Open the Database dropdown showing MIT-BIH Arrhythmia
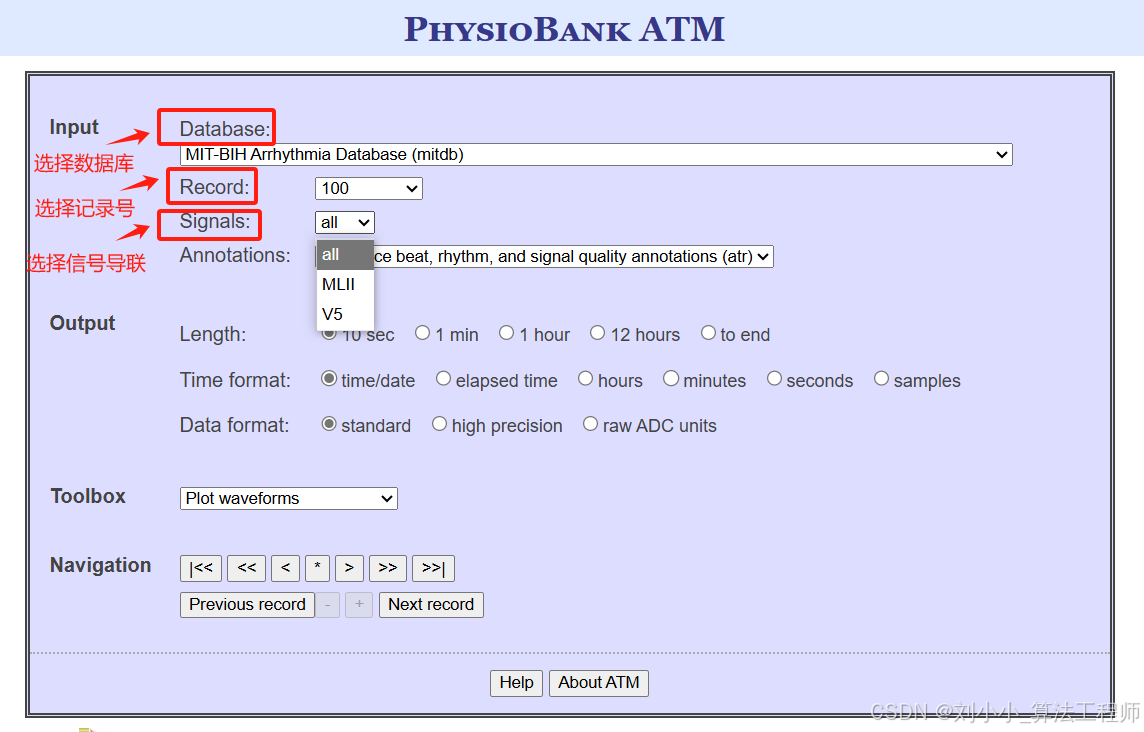Screen dimensions: 1144x732 (595, 155)
